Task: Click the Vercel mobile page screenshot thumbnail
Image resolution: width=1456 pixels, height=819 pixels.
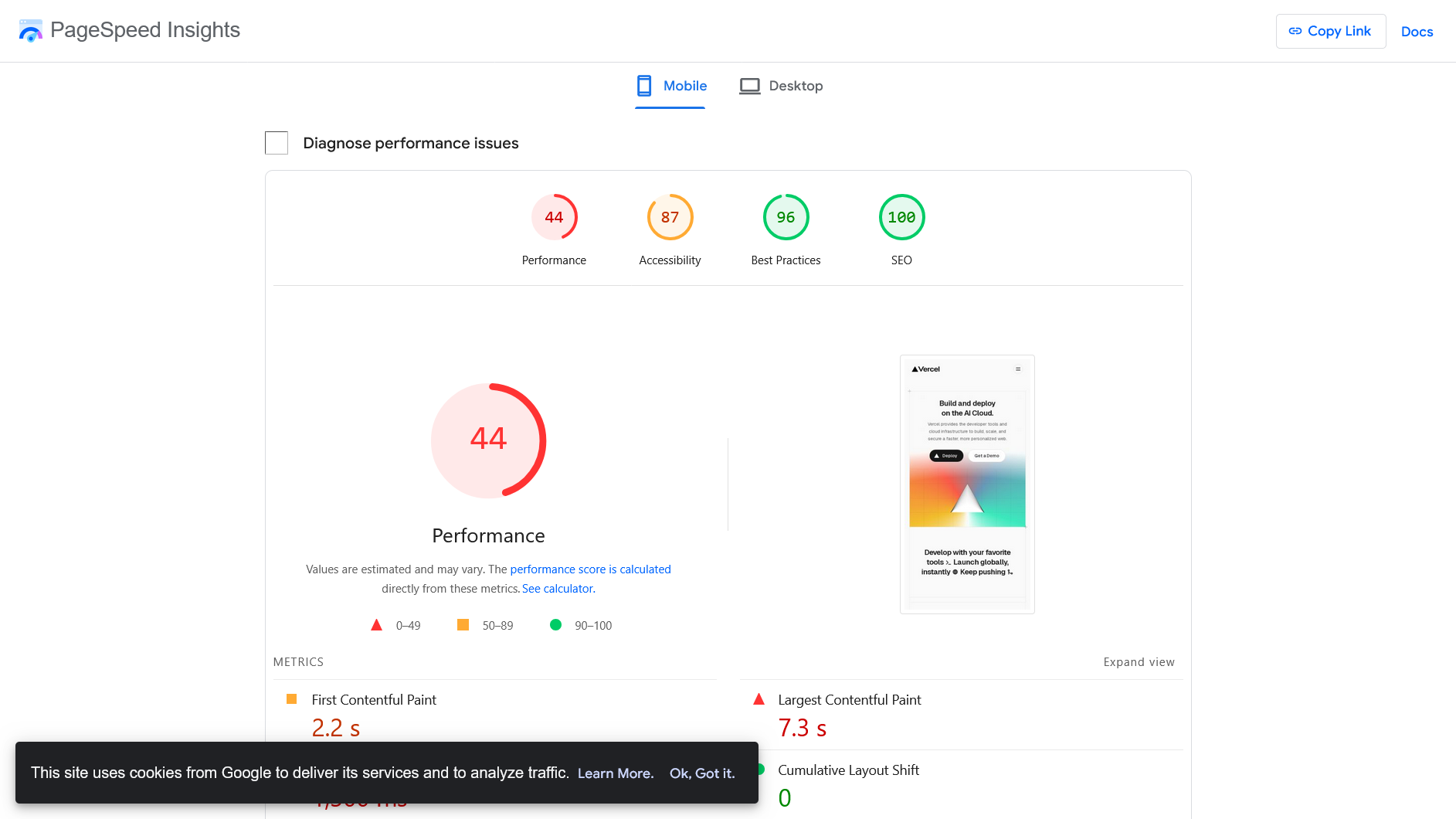Action: [967, 484]
